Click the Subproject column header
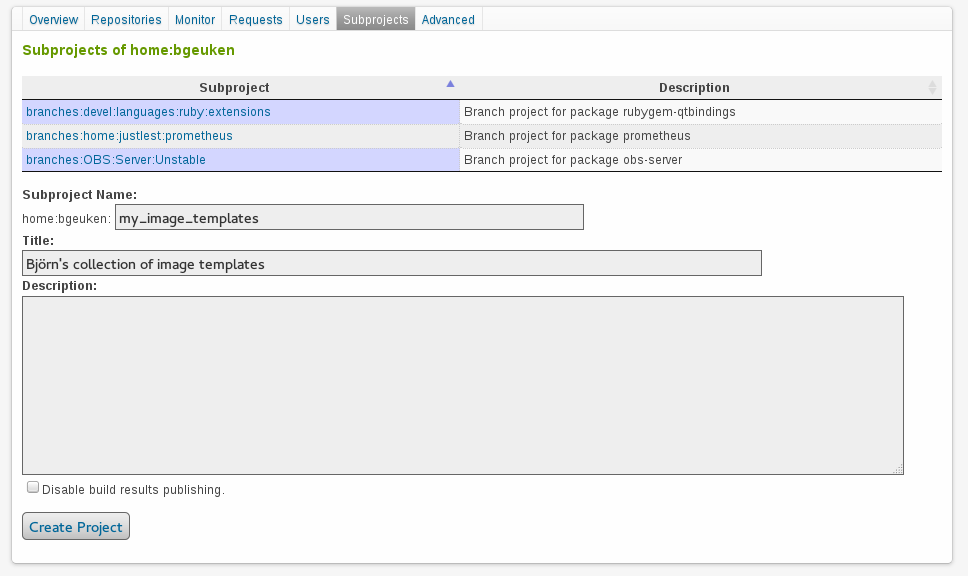 234,88
